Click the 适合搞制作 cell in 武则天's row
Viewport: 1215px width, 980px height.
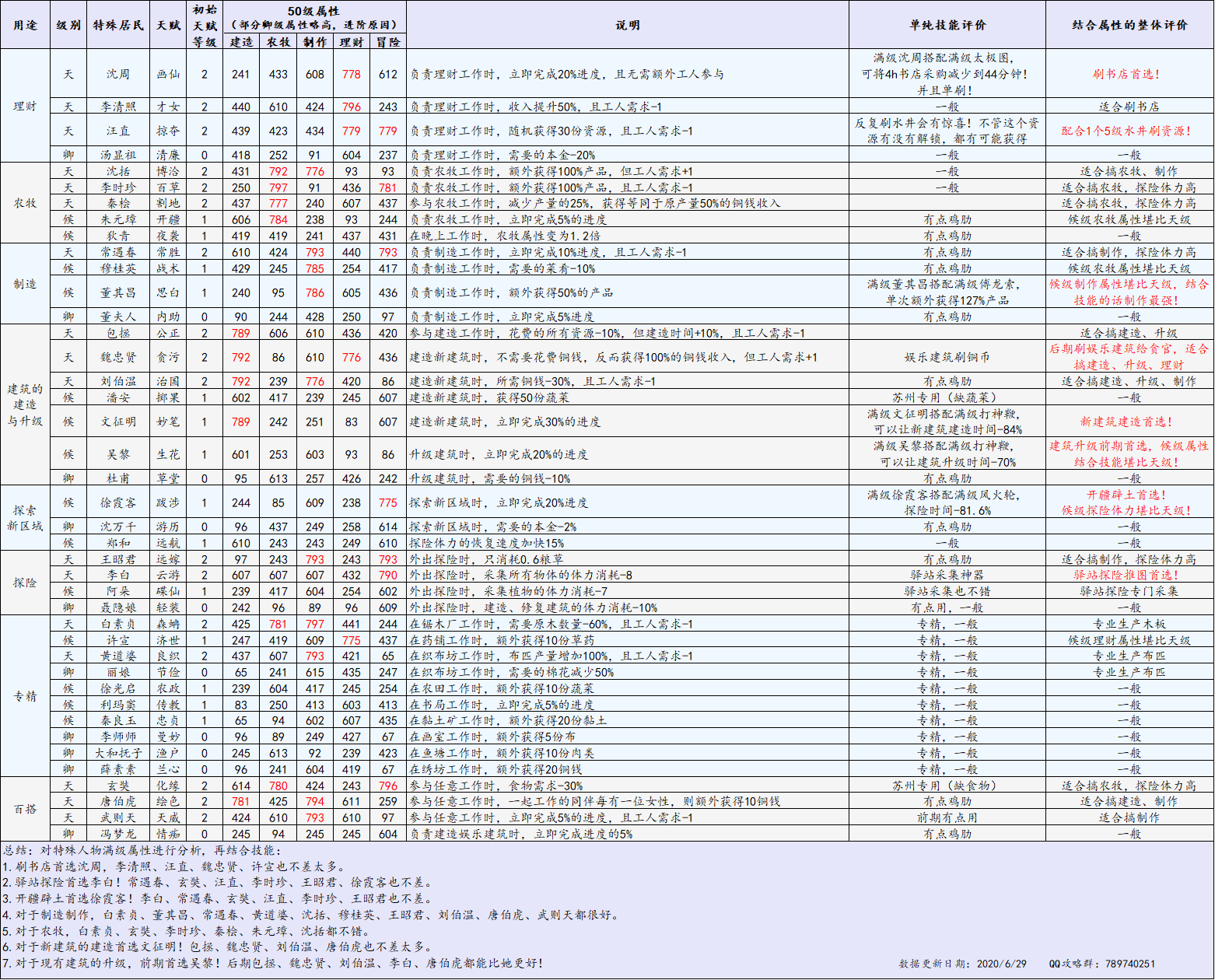(1129, 817)
